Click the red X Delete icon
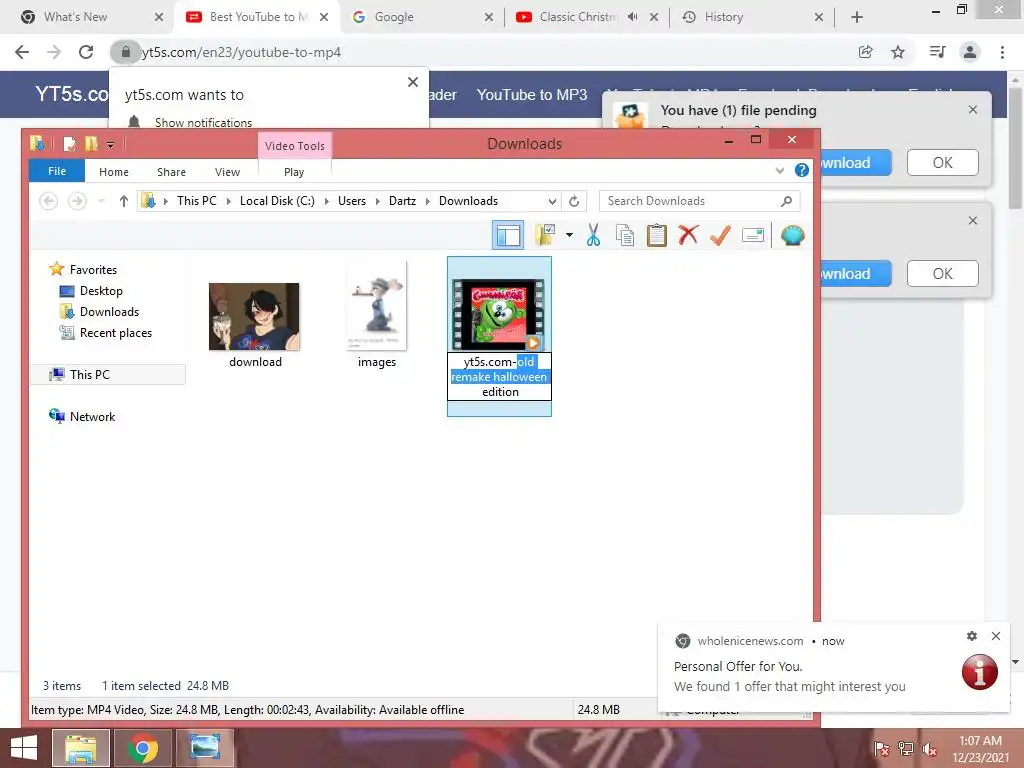This screenshot has width=1024, height=768. (688, 235)
